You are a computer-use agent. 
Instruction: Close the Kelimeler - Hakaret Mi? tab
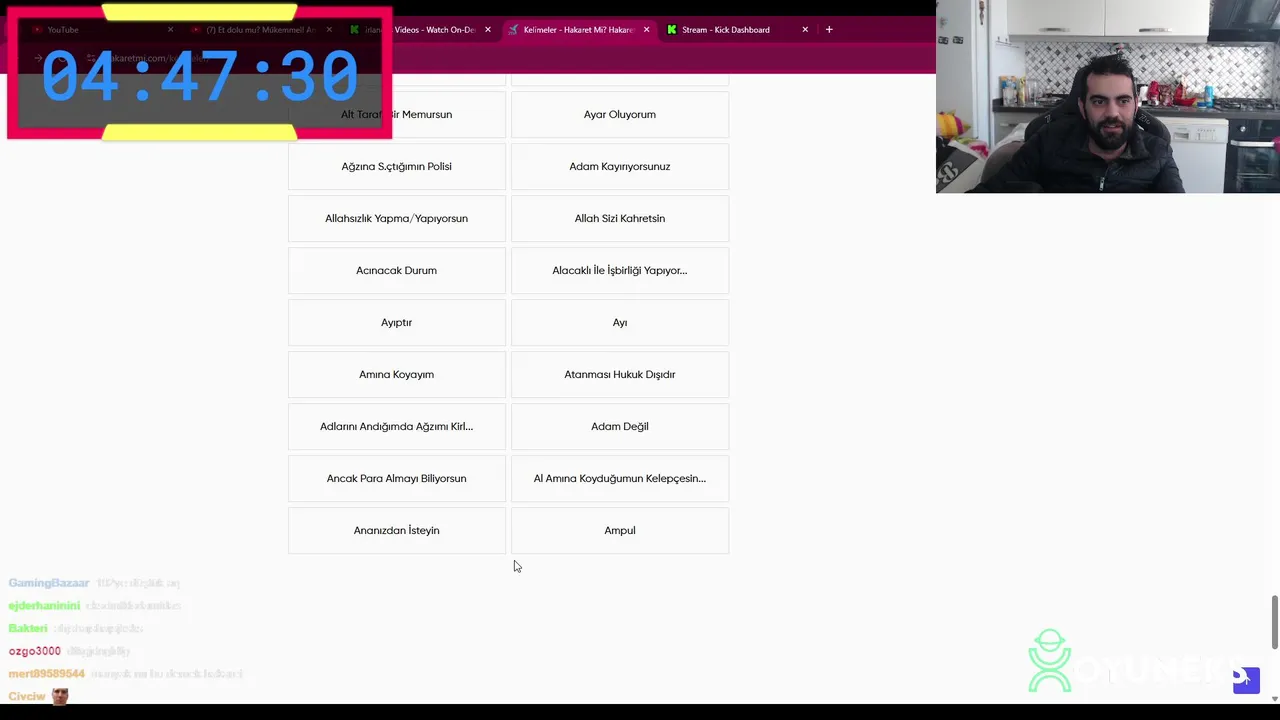pyautogui.click(x=646, y=30)
